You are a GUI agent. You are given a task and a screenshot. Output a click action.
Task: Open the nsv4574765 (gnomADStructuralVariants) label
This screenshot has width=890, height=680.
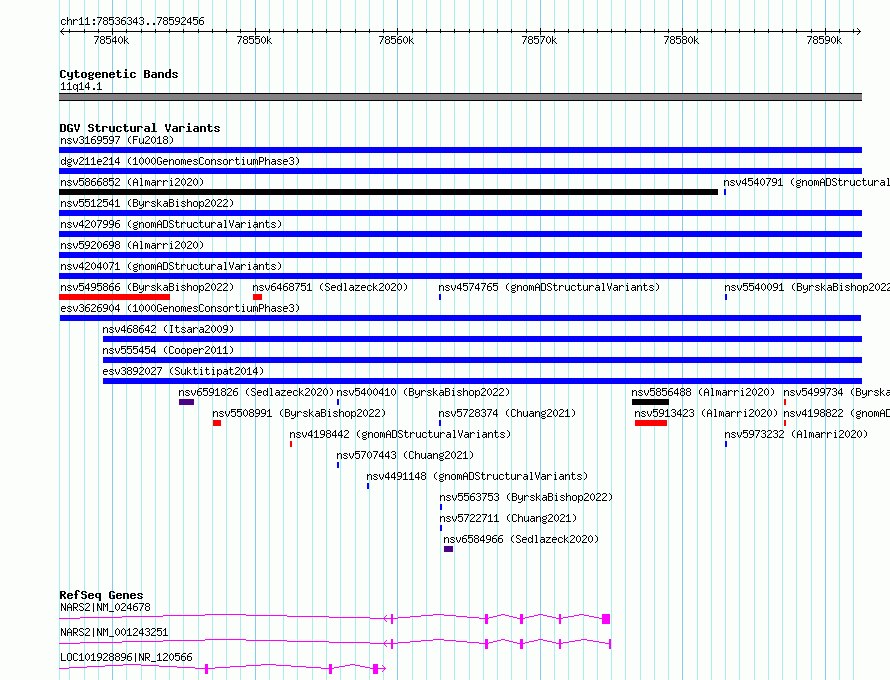(x=549, y=287)
